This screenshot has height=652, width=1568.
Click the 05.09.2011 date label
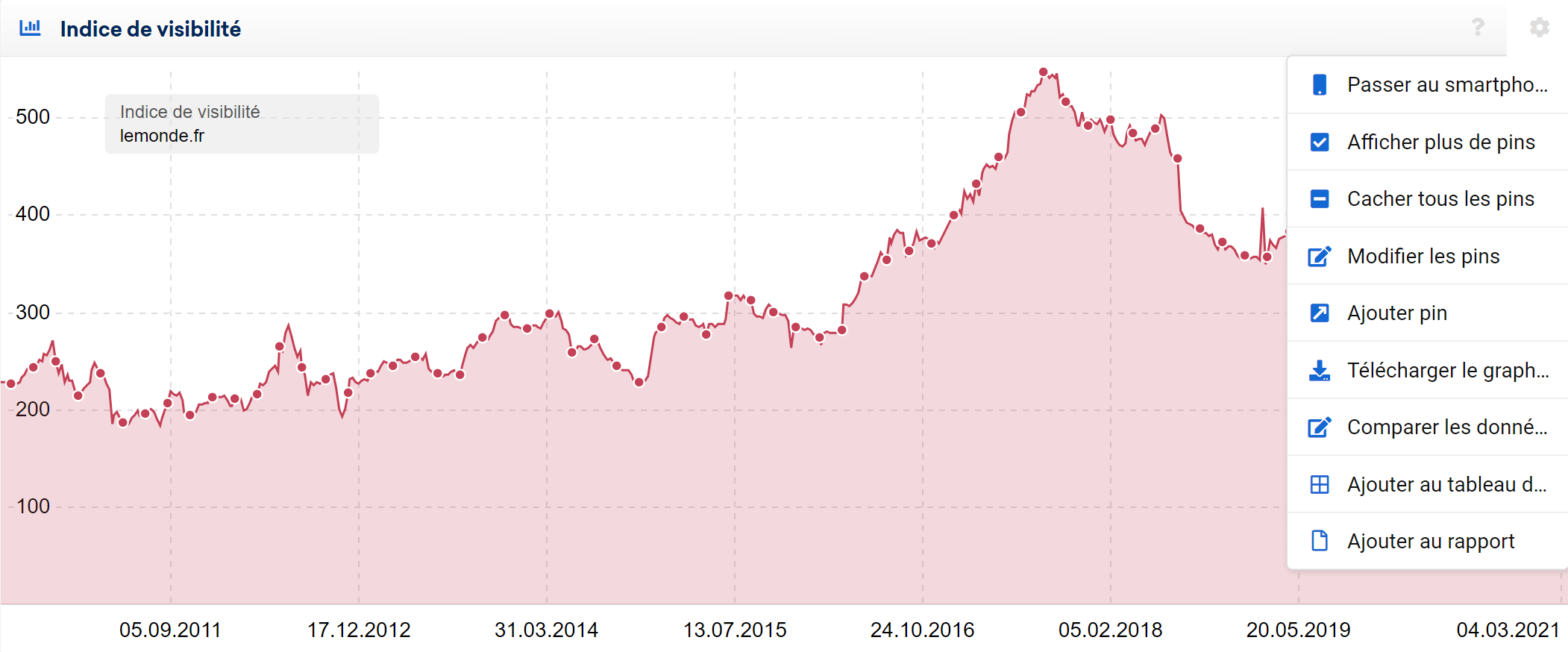coord(170,630)
